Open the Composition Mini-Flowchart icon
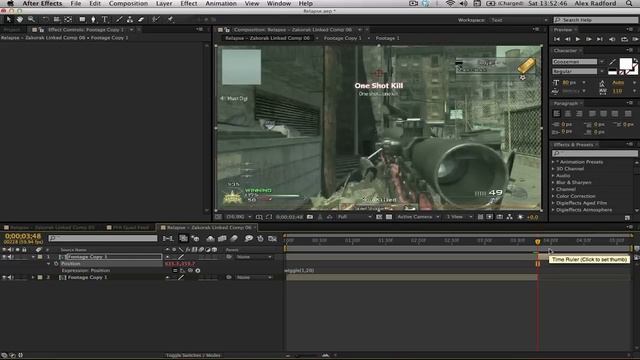The image size is (640, 360). pyautogui.click(x=168, y=238)
